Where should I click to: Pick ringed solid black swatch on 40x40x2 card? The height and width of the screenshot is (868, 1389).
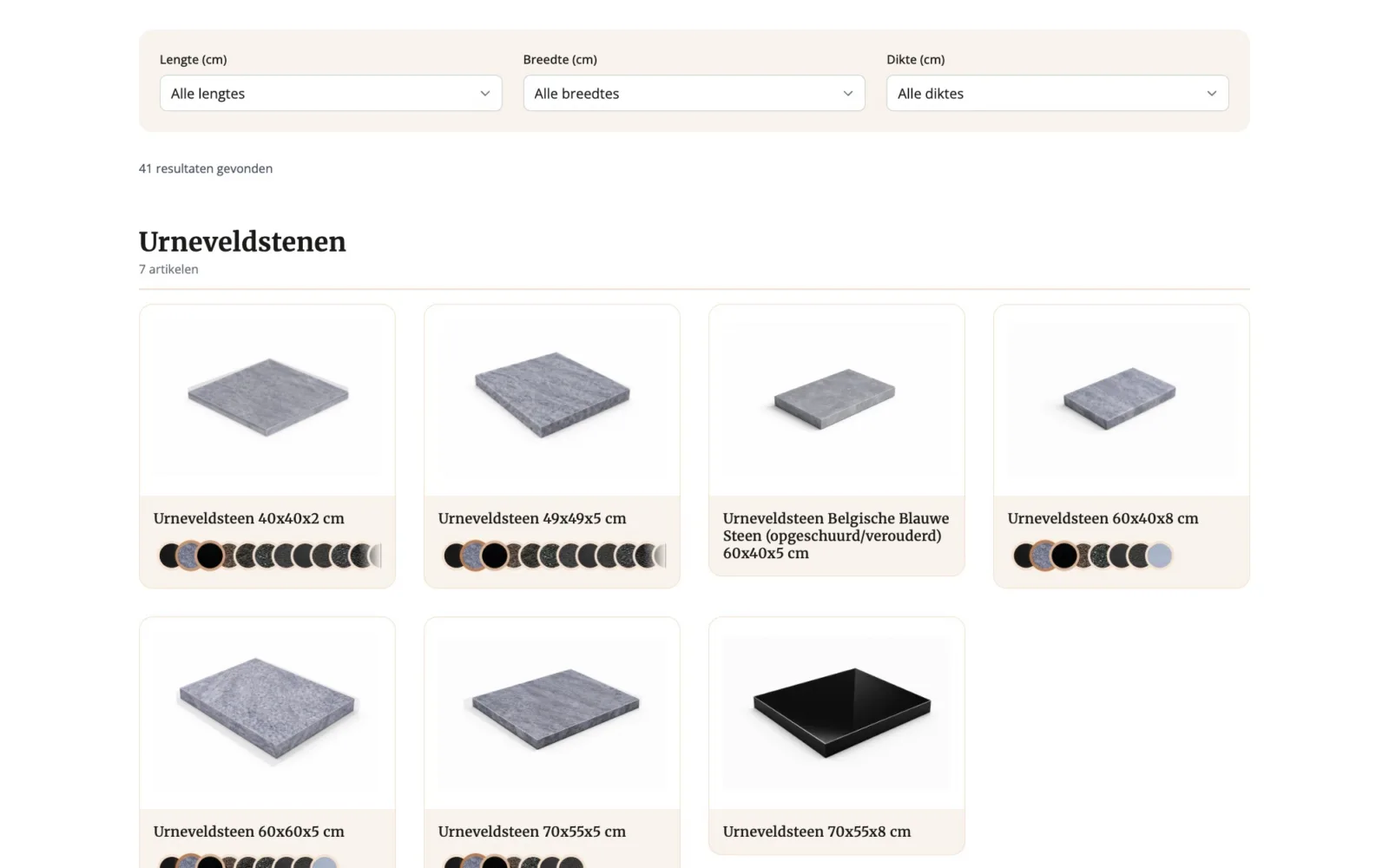tap(210, 556)
